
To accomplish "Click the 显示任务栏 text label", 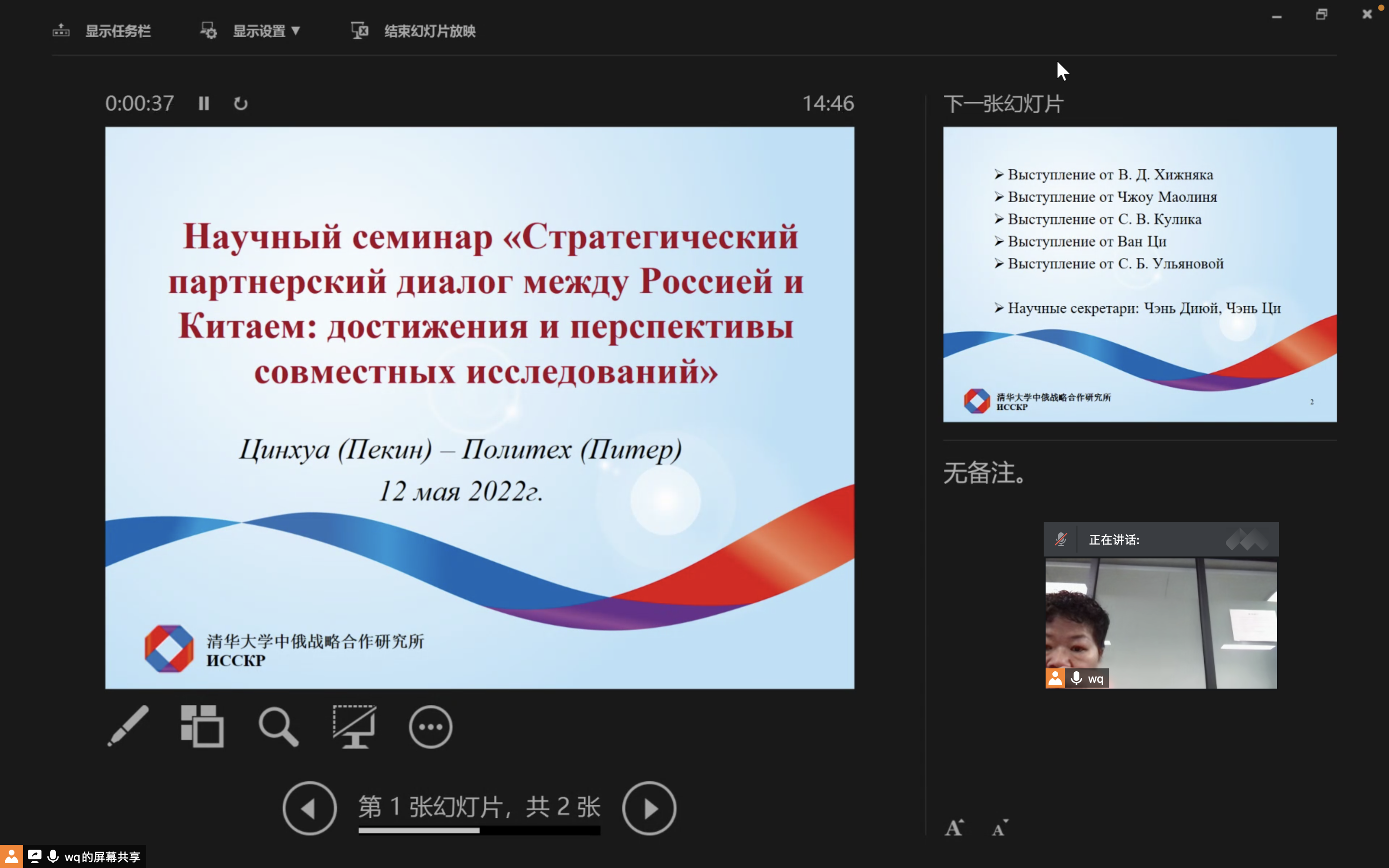I will [118, 31].
